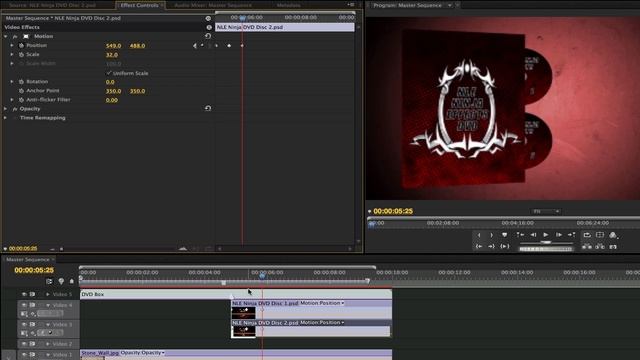Expand the Position property

click(x=12, y=46)
